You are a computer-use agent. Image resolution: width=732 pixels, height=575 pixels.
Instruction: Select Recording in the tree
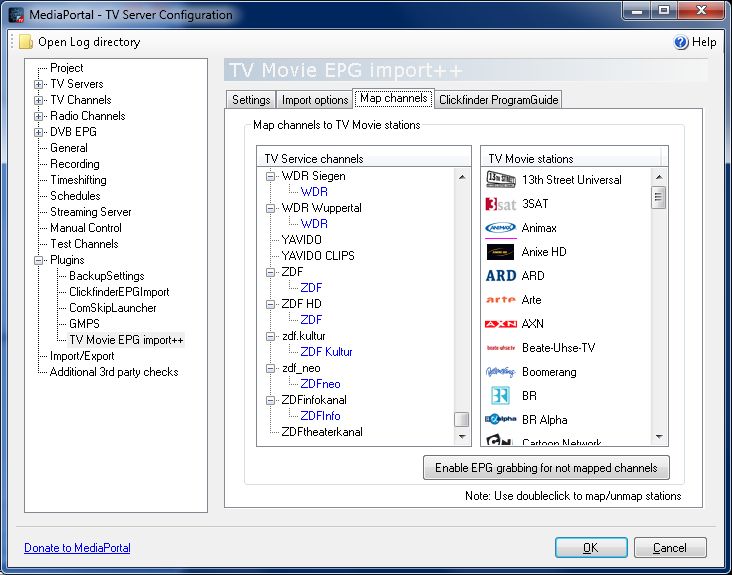coord(75,164)
